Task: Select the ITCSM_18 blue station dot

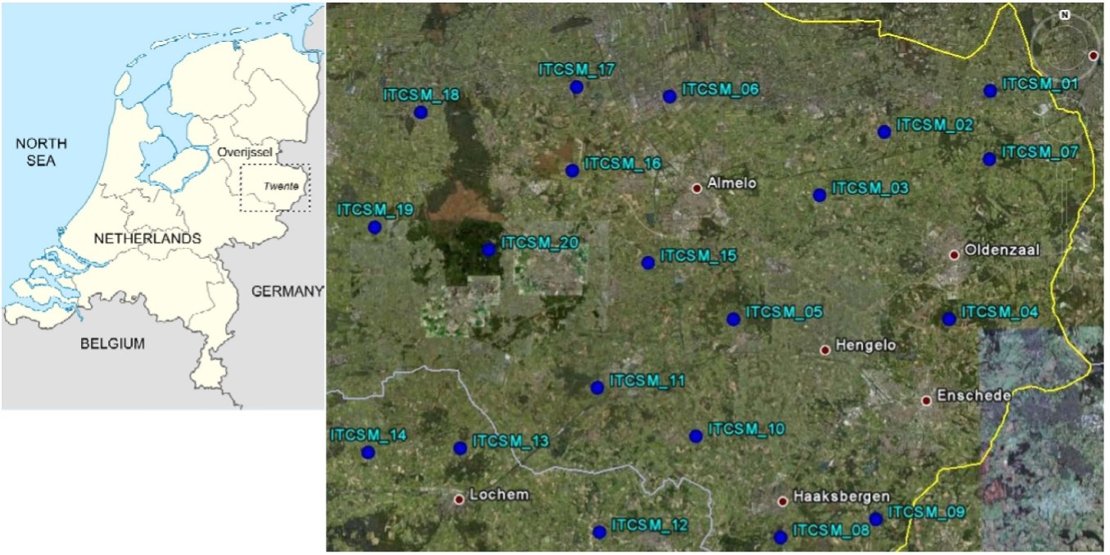Action: [x=420, y=112]
